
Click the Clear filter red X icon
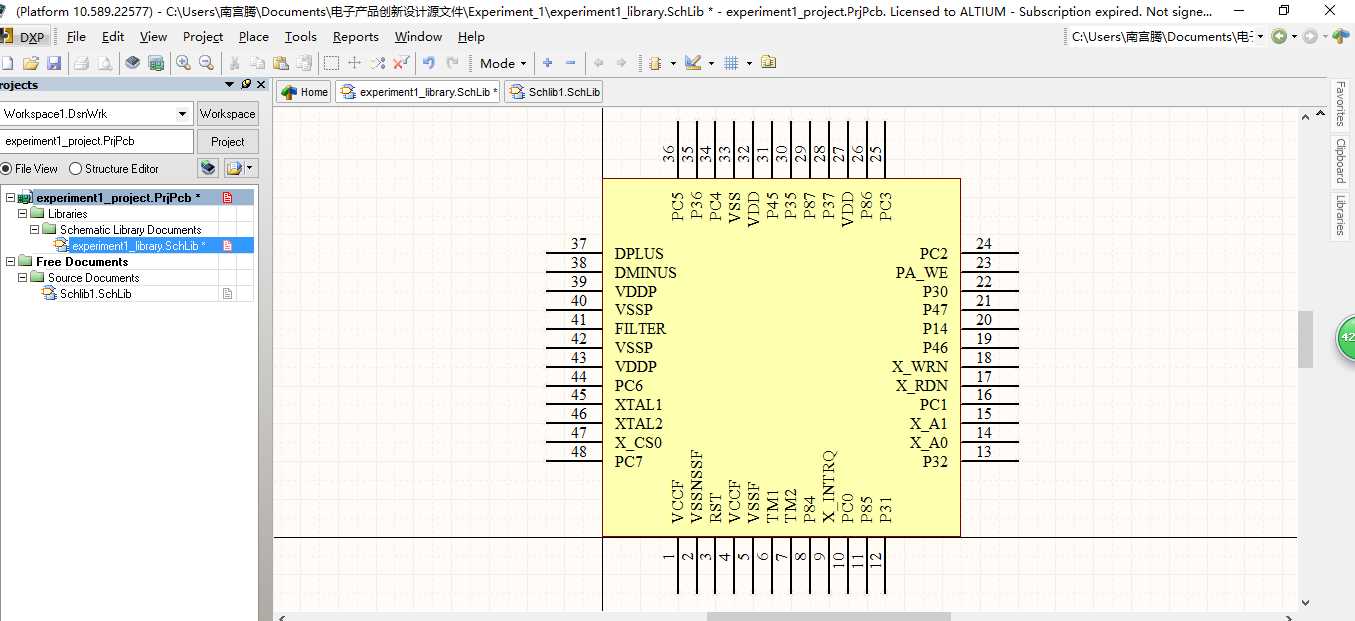coord(400,63)
